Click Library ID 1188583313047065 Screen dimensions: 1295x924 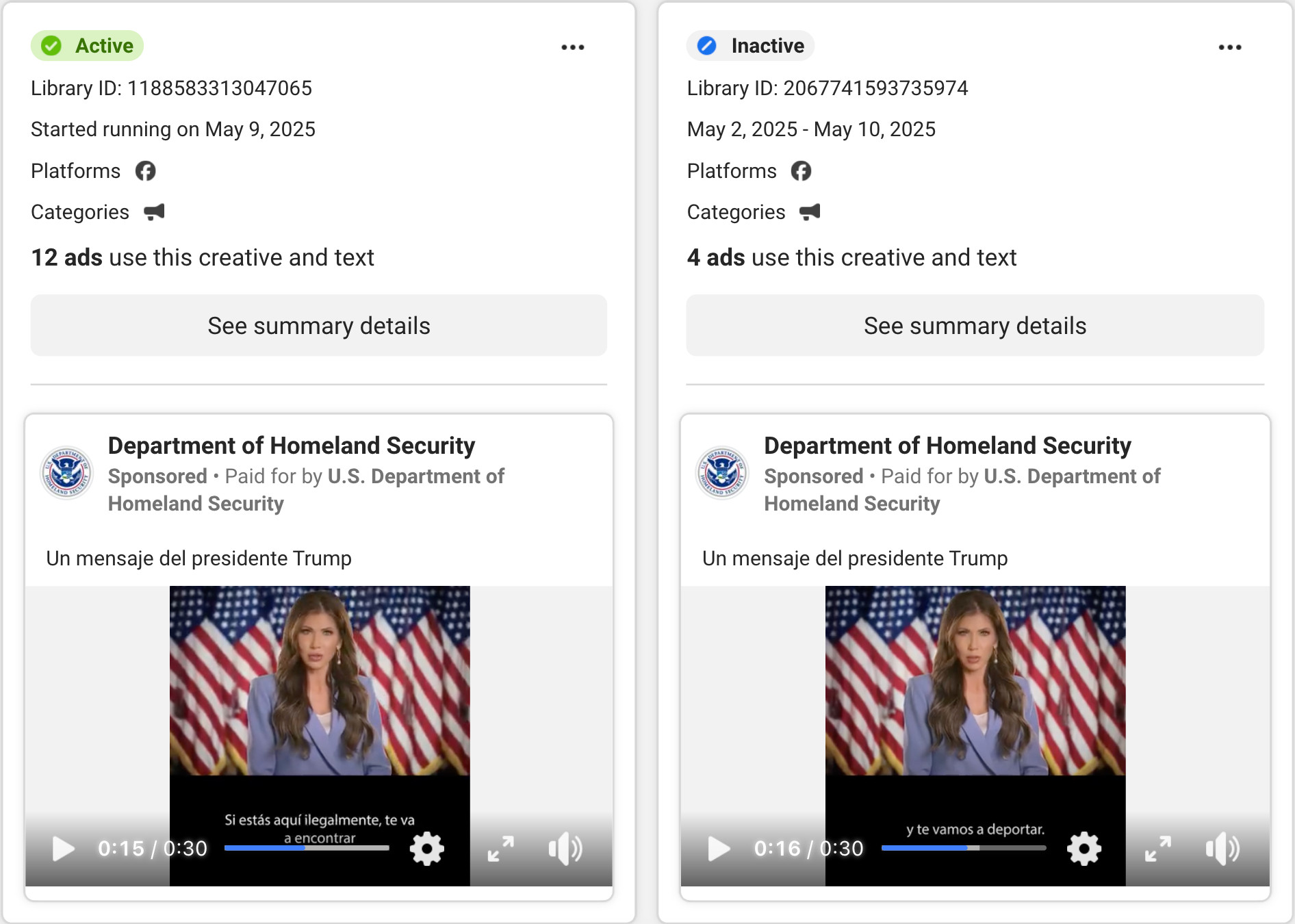(x=172, y=88)
